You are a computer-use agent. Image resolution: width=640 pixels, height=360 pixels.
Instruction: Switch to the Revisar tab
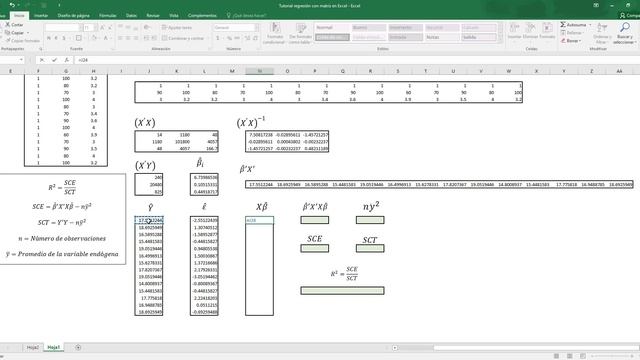pyautogui.click(x=153, y=16)
